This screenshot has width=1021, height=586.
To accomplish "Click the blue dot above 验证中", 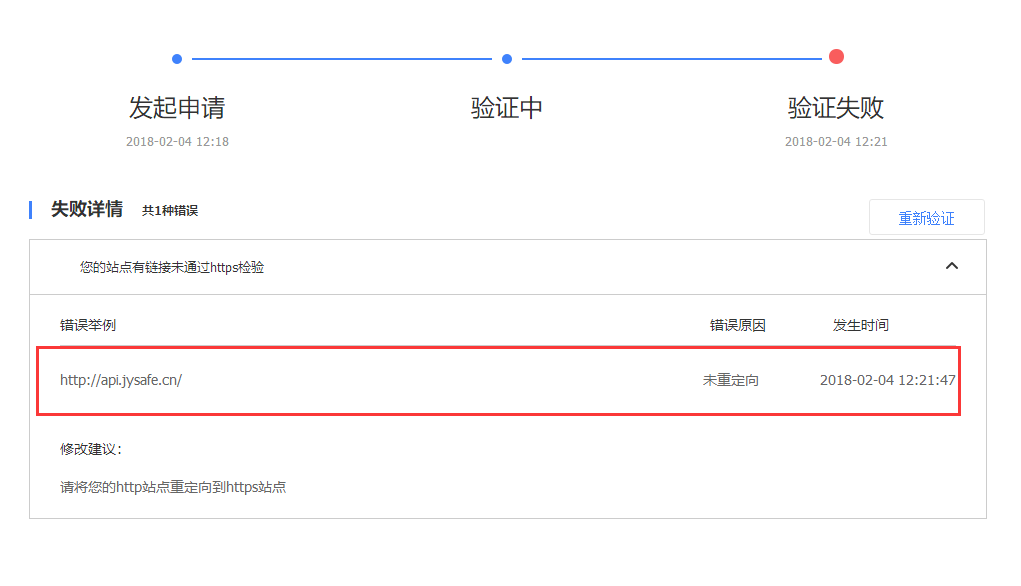I will (x=507, y=59).
